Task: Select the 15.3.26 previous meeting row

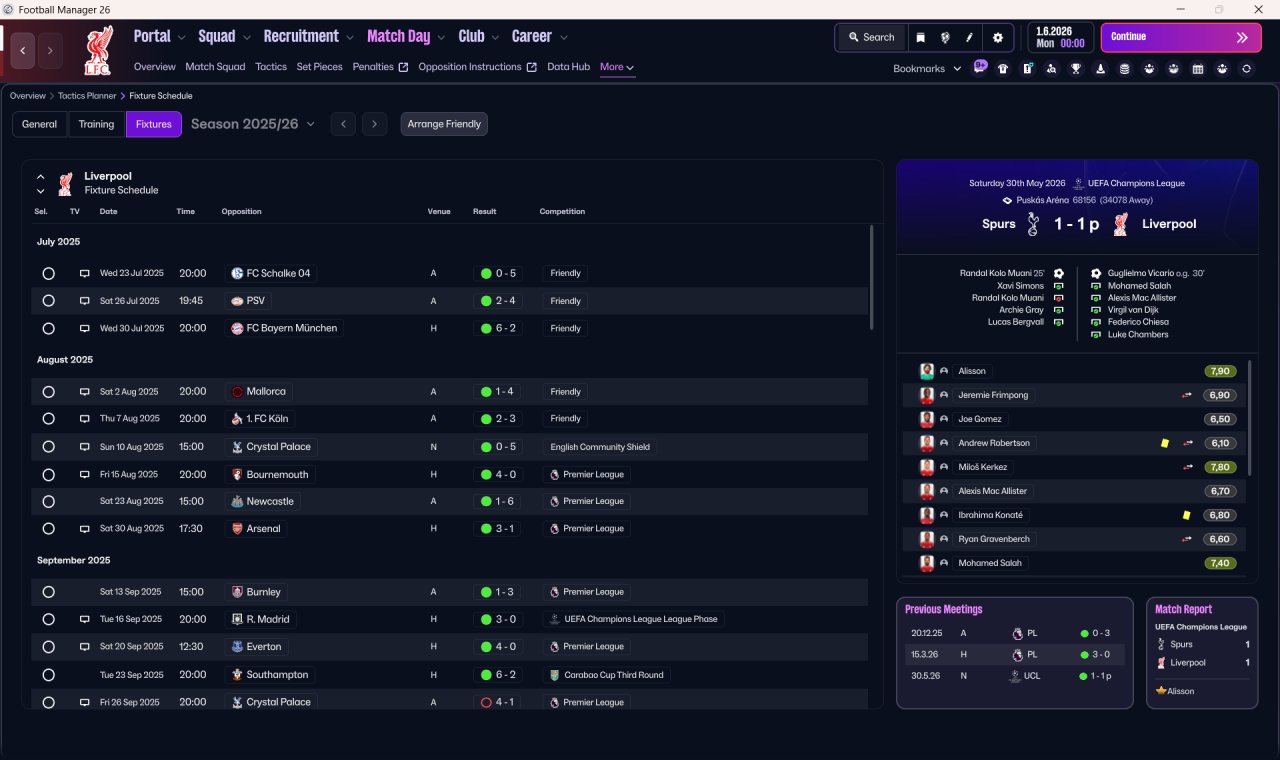Action: click(x=1015, y=654)
